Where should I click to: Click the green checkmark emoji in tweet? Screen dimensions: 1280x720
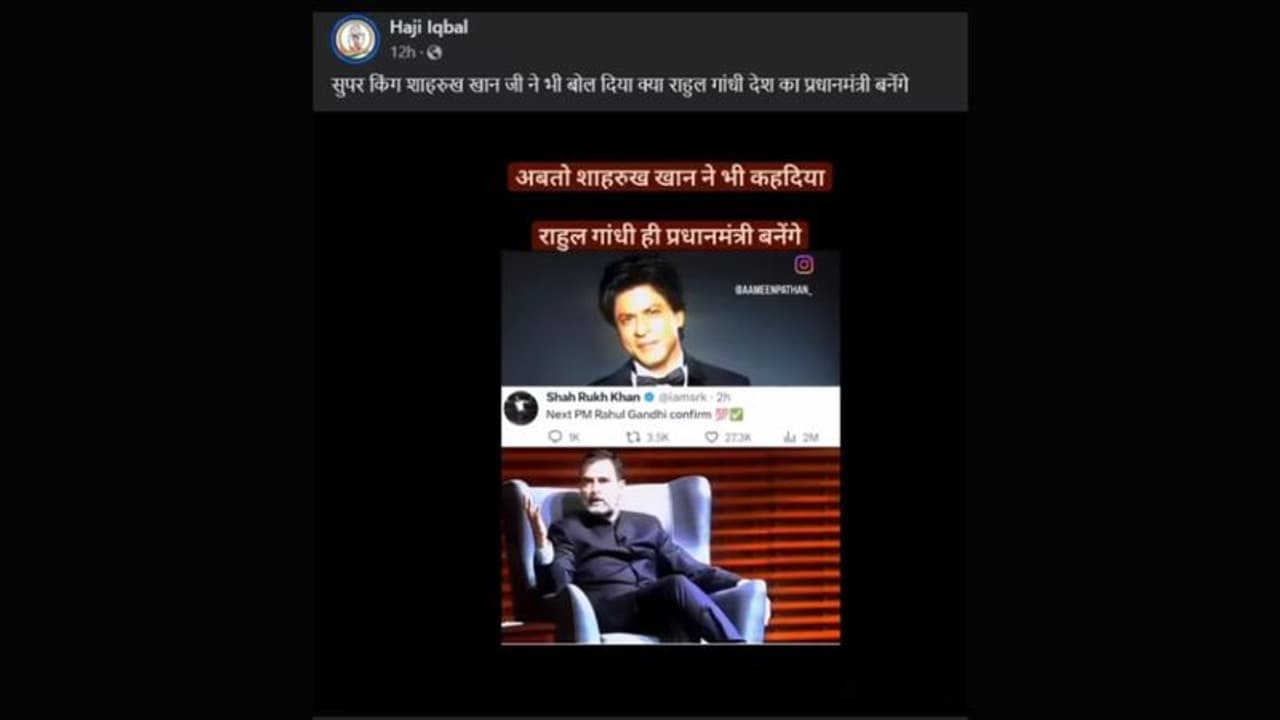tap(737, 414)
